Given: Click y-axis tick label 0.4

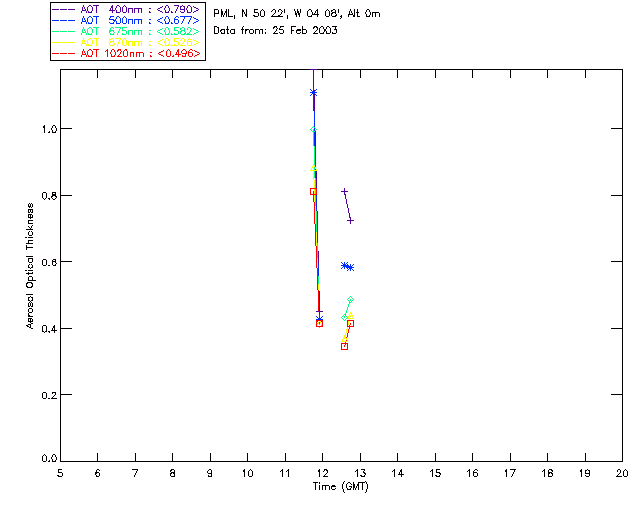Looking at the screenshot, I should click(49, 328).
